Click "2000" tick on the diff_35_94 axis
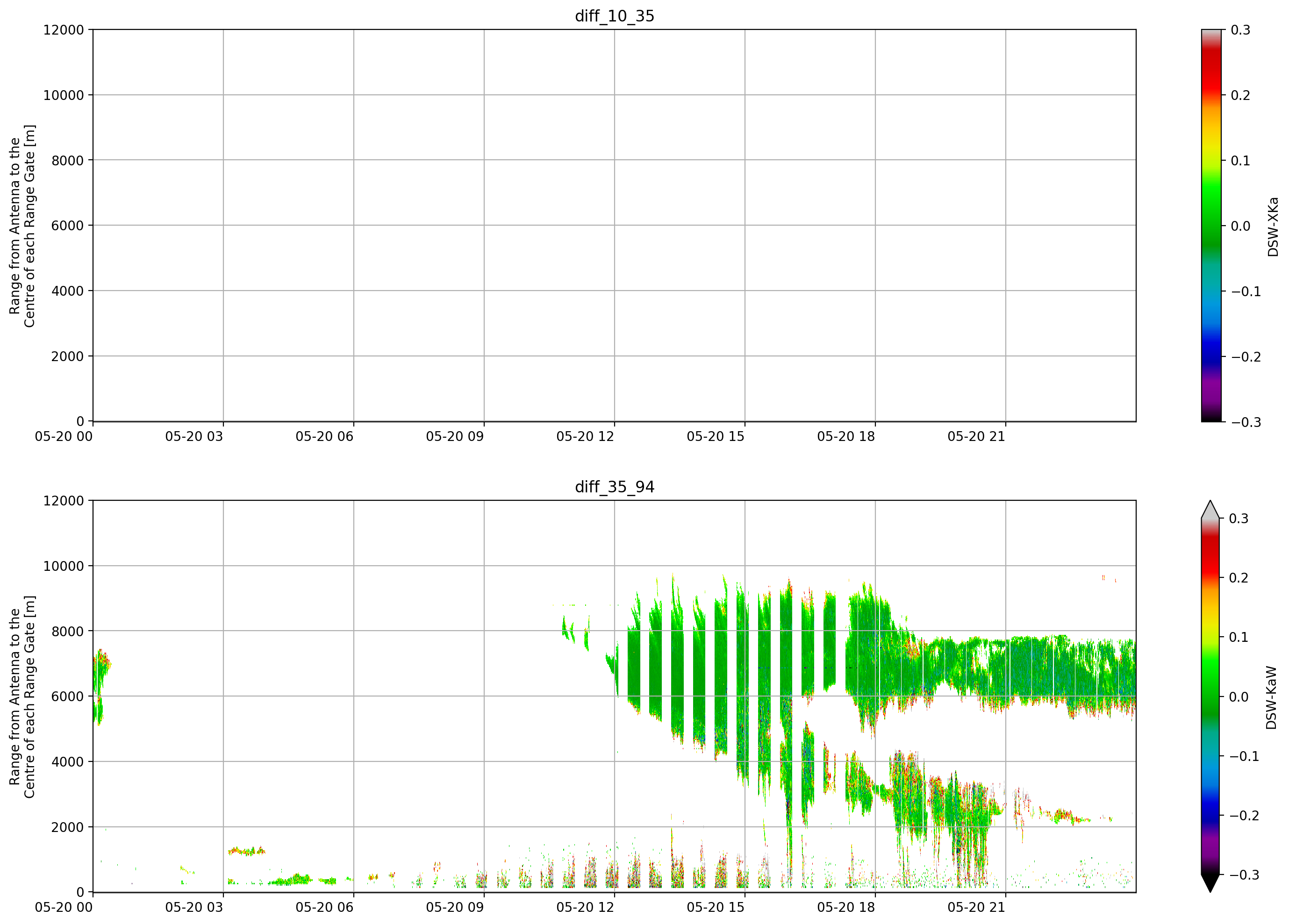The height and width of the screenshot is (924, 1289). [x=68, y=827]
